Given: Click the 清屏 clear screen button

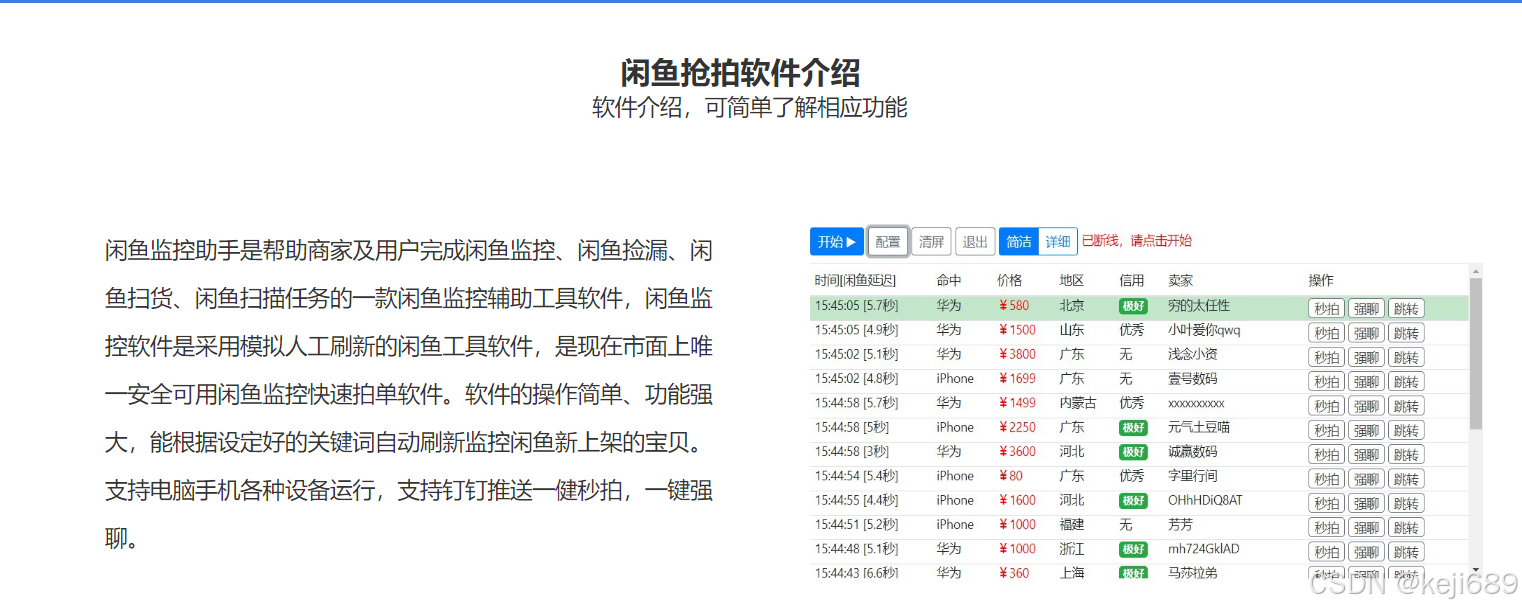Looking at the screenshot, I should (x=931, y=241).
